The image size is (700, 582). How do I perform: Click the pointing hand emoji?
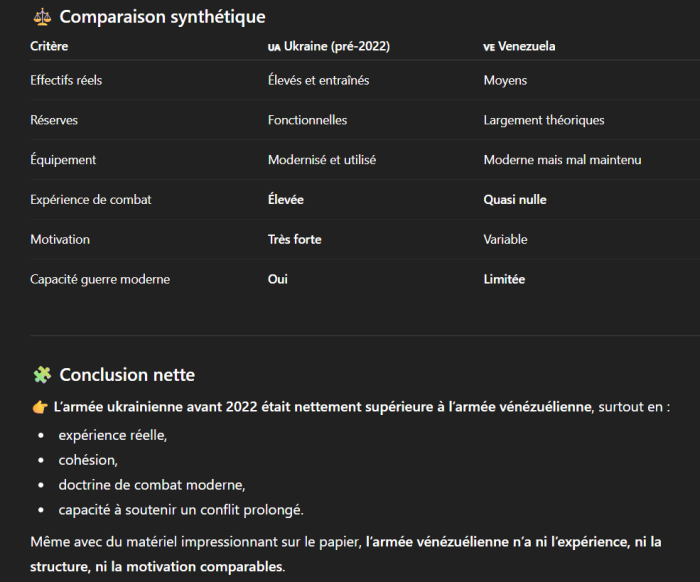pos(40,407)
